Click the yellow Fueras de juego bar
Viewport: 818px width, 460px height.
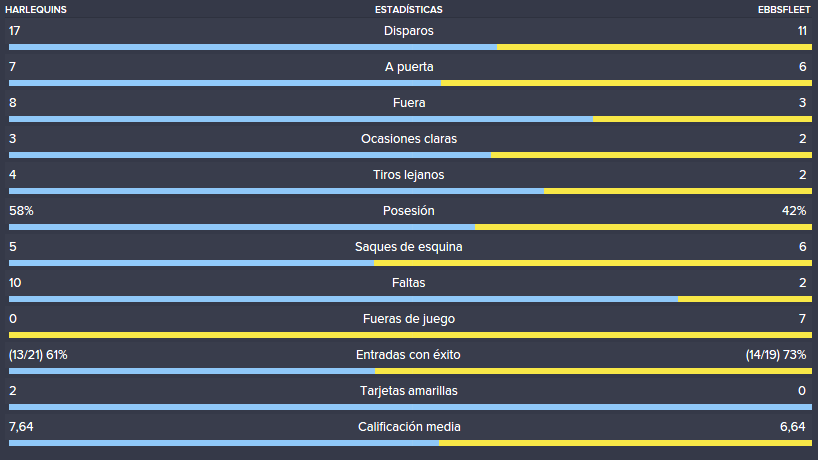coord(410,335)
